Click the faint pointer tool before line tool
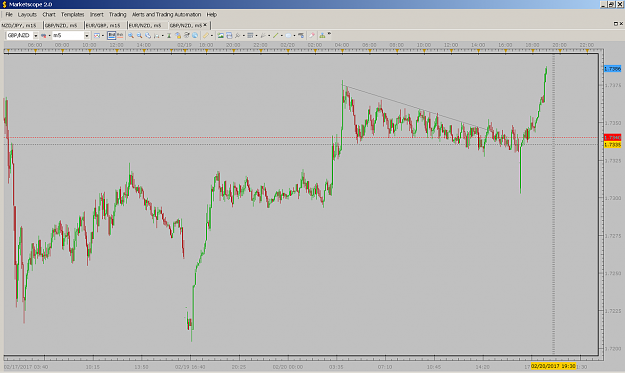 [x=263, y=35]
